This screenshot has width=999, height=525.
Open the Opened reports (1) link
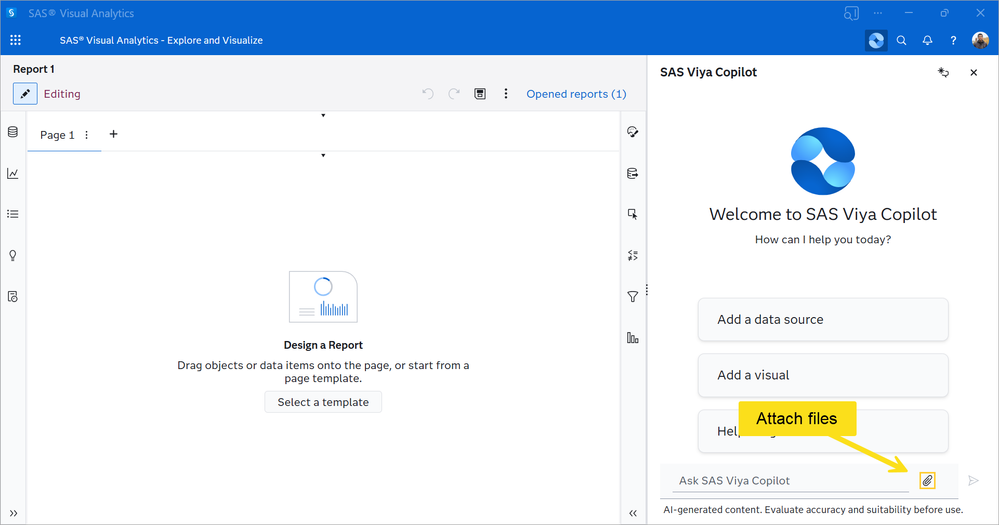coord(576,94)
